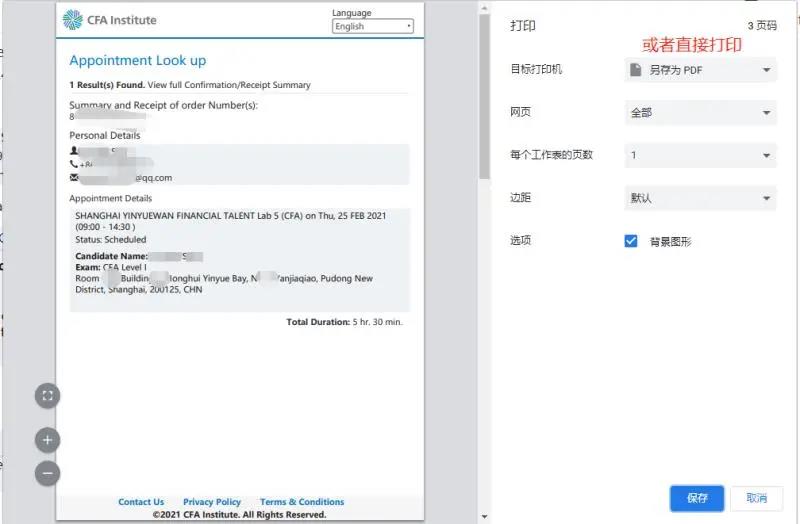Screen dimensions: 800x524
Task: Expand the 网页 dropdown set to 全部
Action: click(700, 113)
